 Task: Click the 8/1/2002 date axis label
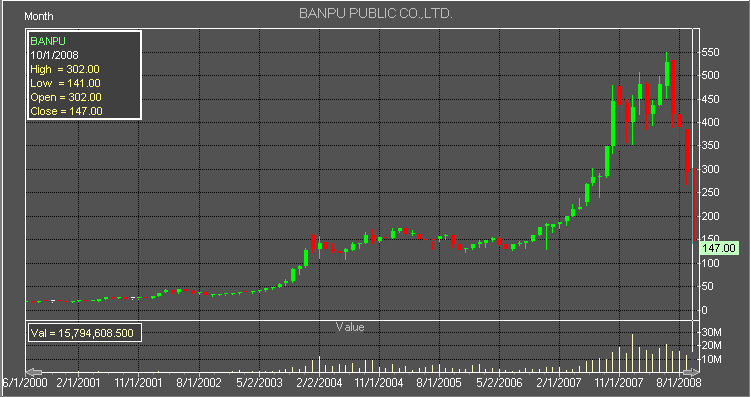(x=199, y=383)
